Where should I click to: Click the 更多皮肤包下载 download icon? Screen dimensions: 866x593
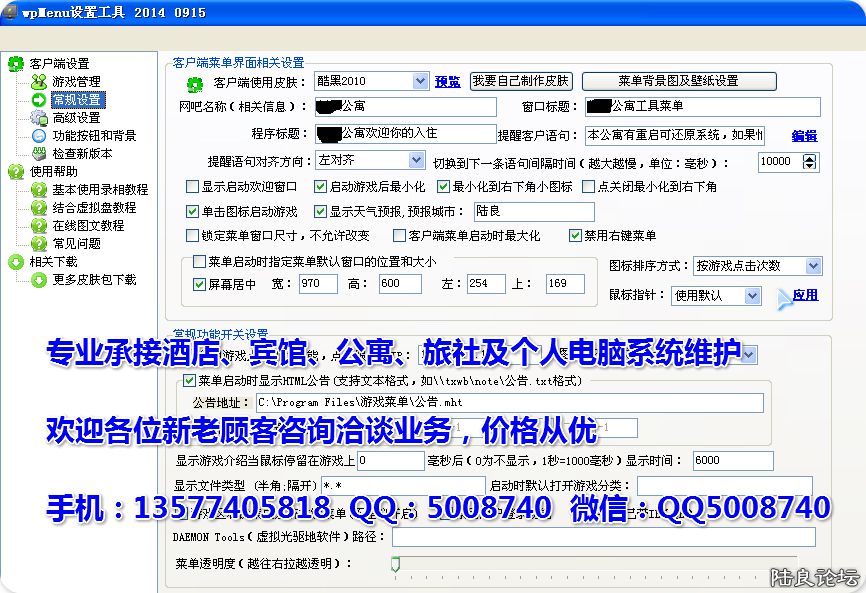tap(39, 280)
